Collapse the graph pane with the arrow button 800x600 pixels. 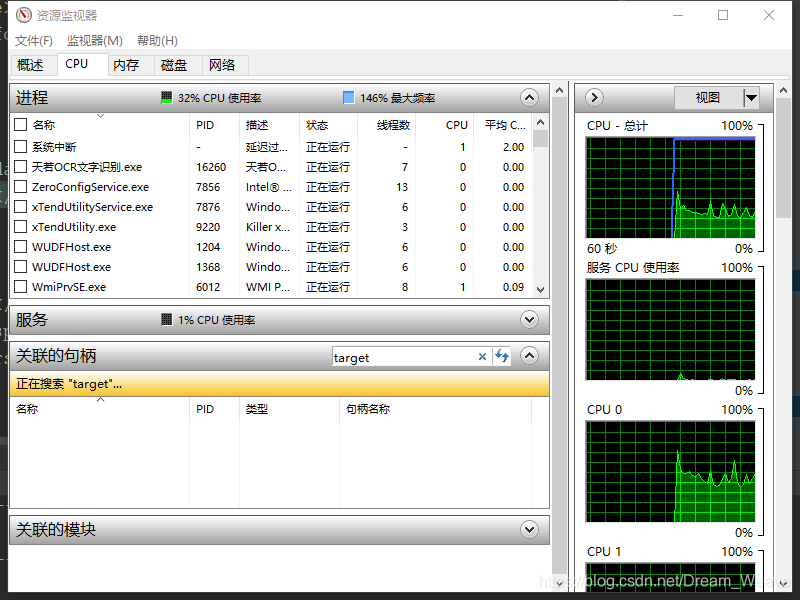coord(594,97)
